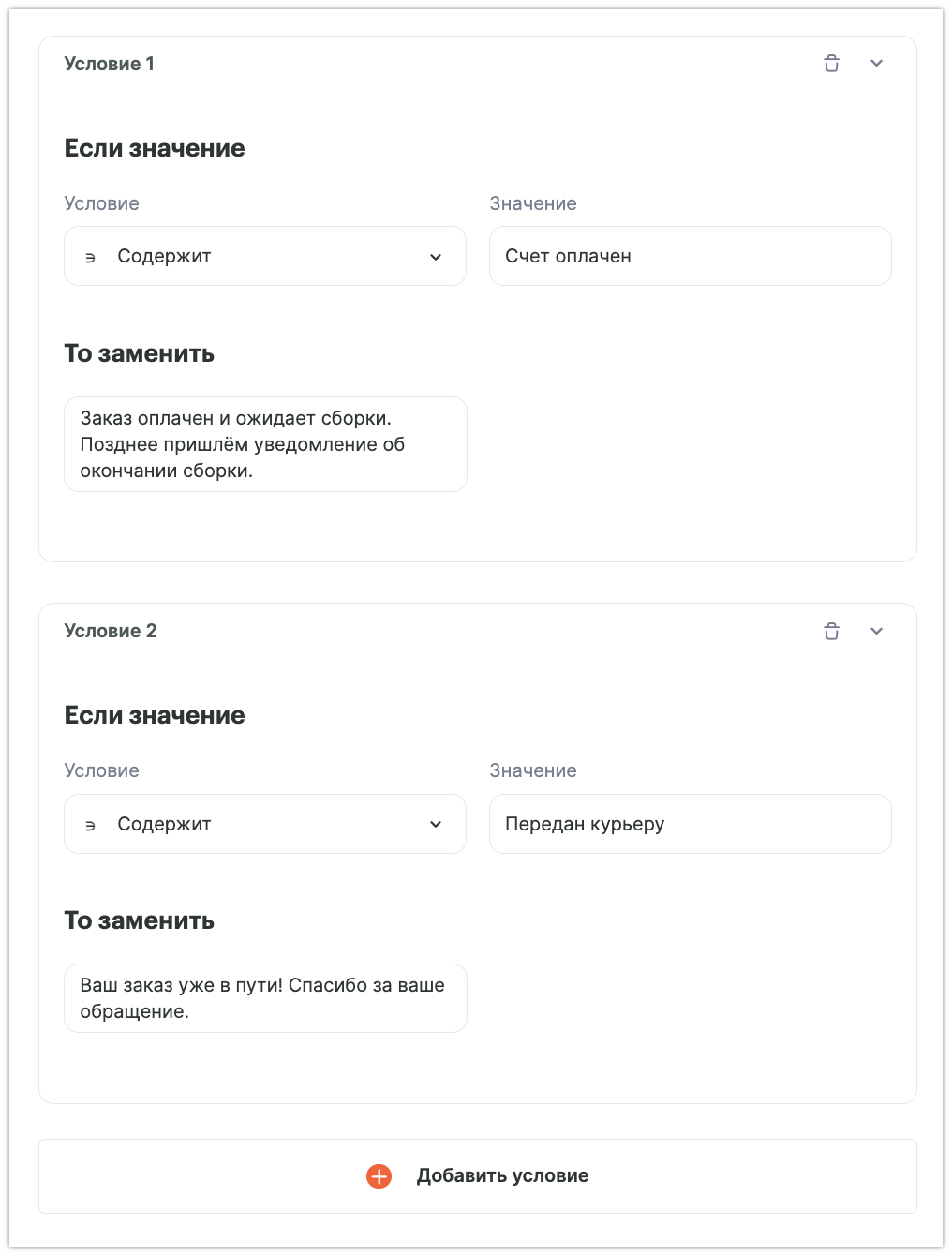Collapse the Условие 1 card using its chevron
Image resolution: width=952 pixels, height=1256 pixels.
click(876, 64)
